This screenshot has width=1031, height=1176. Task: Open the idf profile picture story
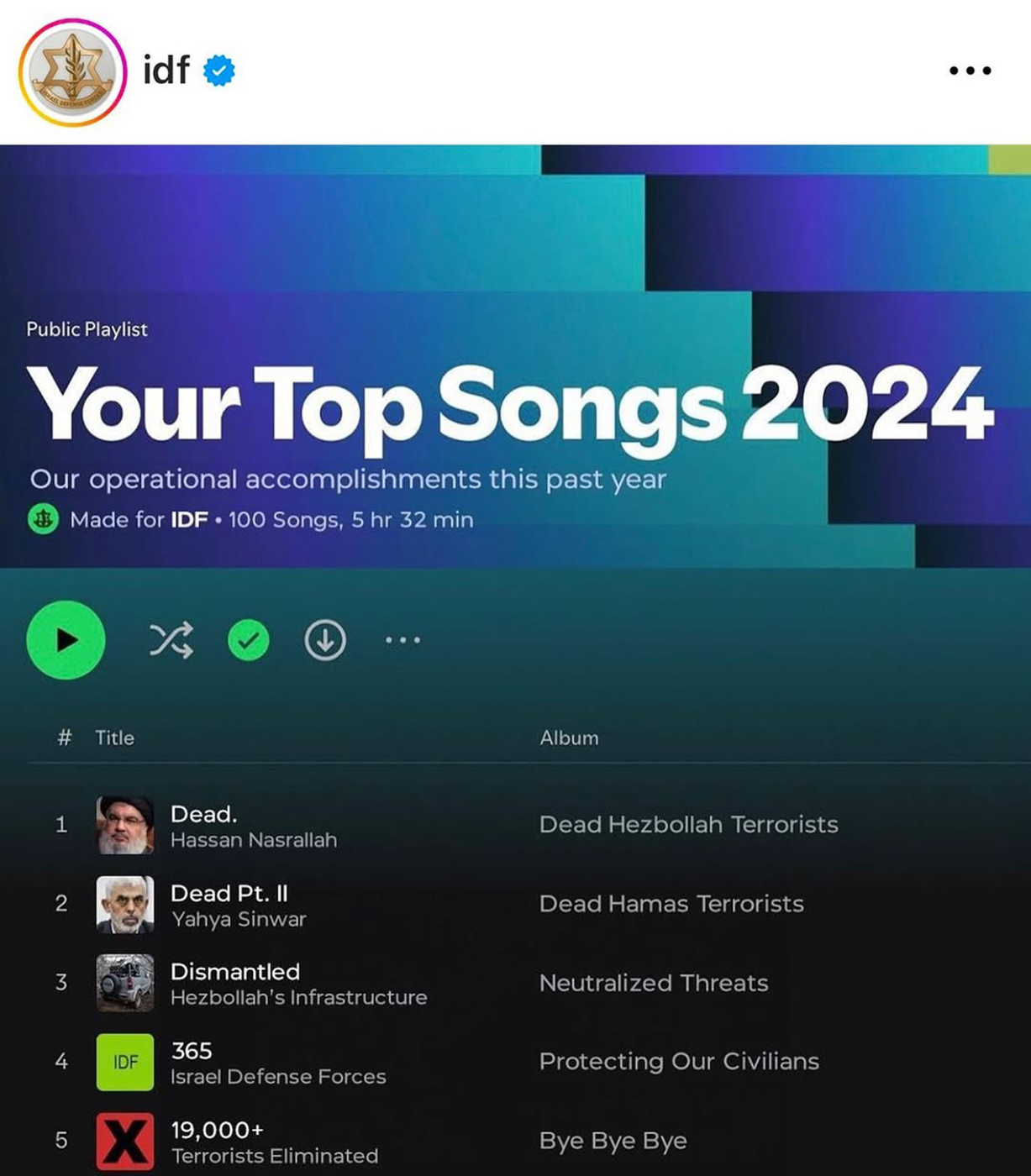click(72, 72)
